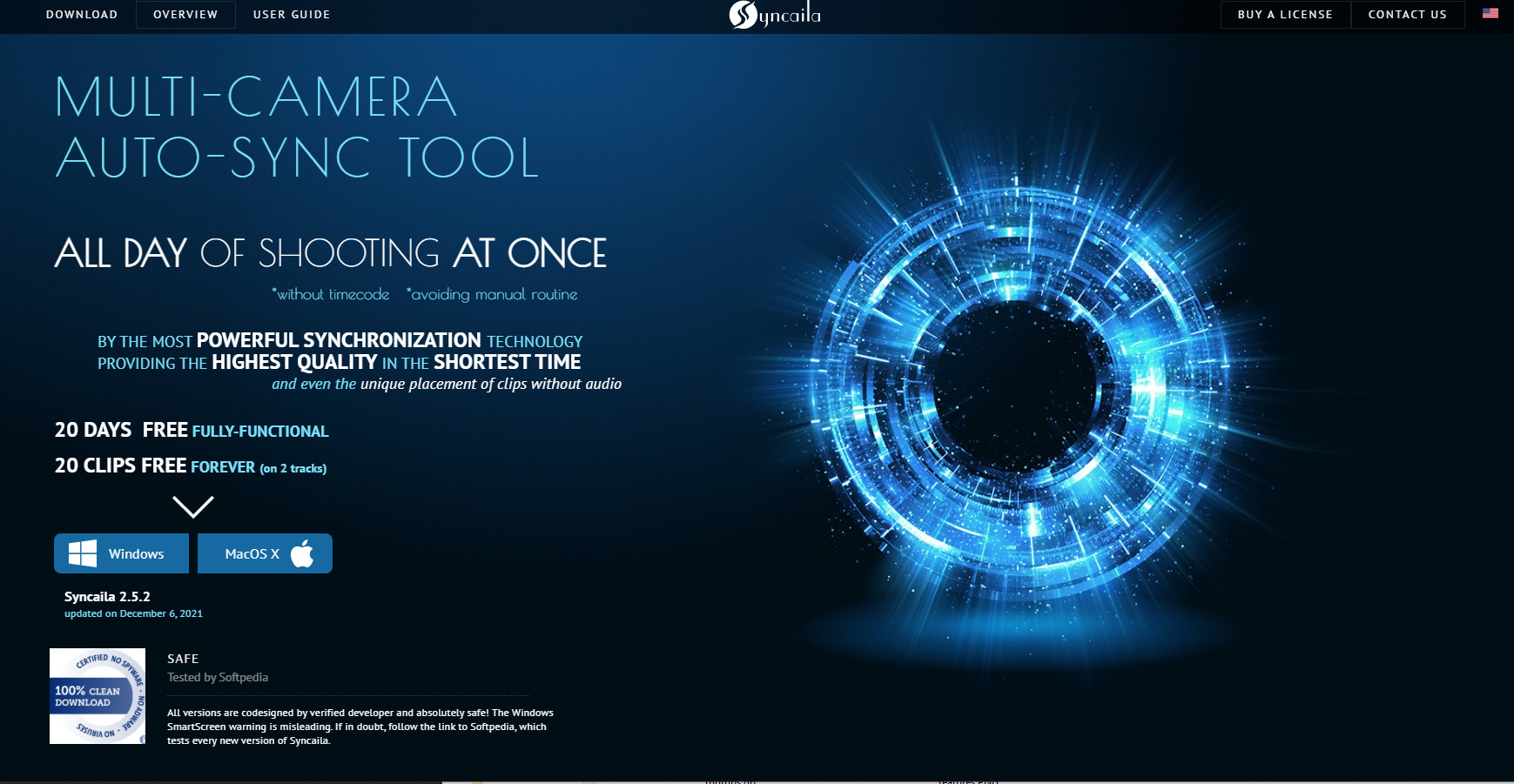The image size is (1514, 784).
Task: Go to the Overview page
Action: pyautogui.click(x=185, y=15)
